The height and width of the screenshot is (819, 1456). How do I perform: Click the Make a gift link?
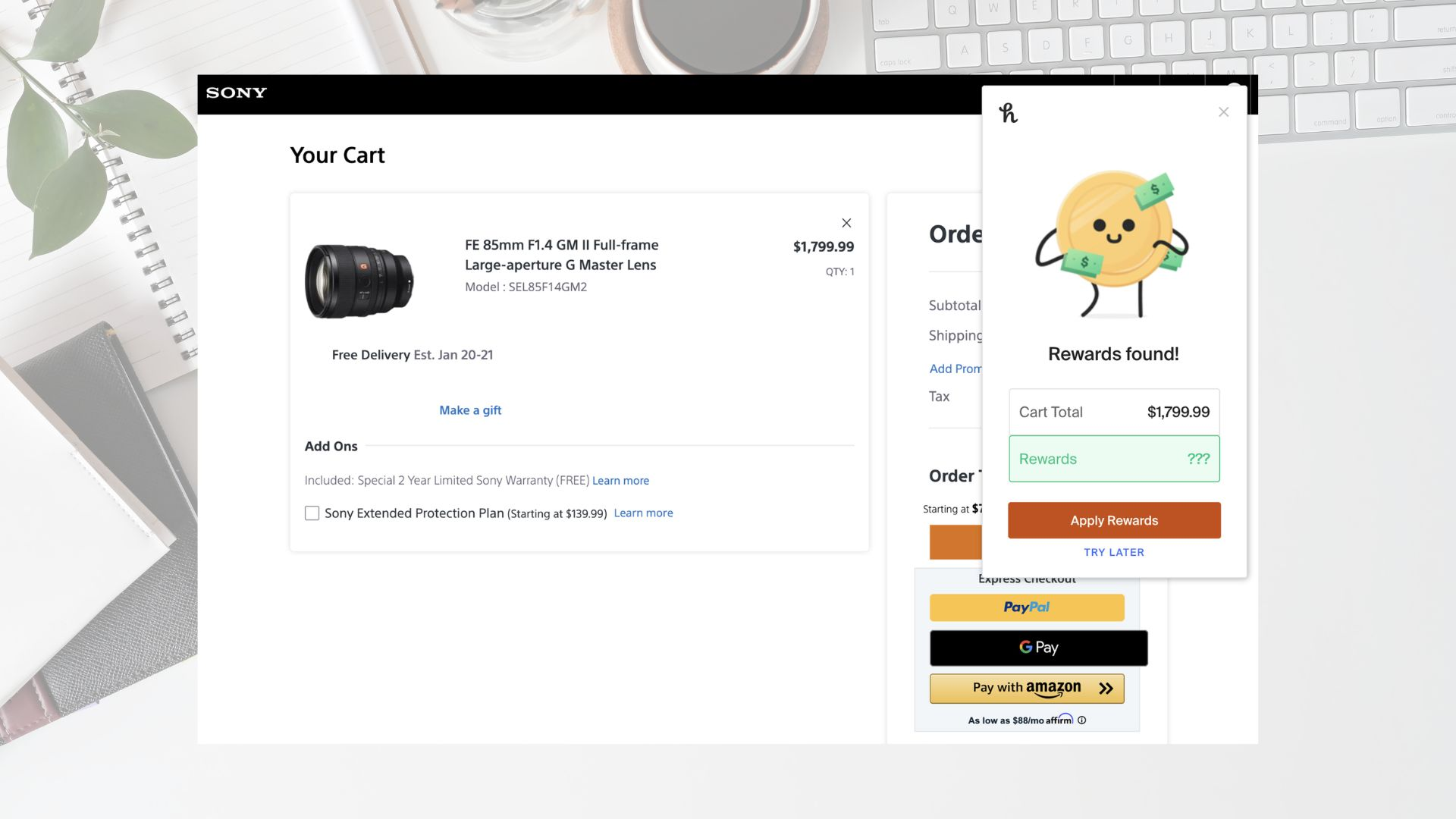tap(470, 410)
